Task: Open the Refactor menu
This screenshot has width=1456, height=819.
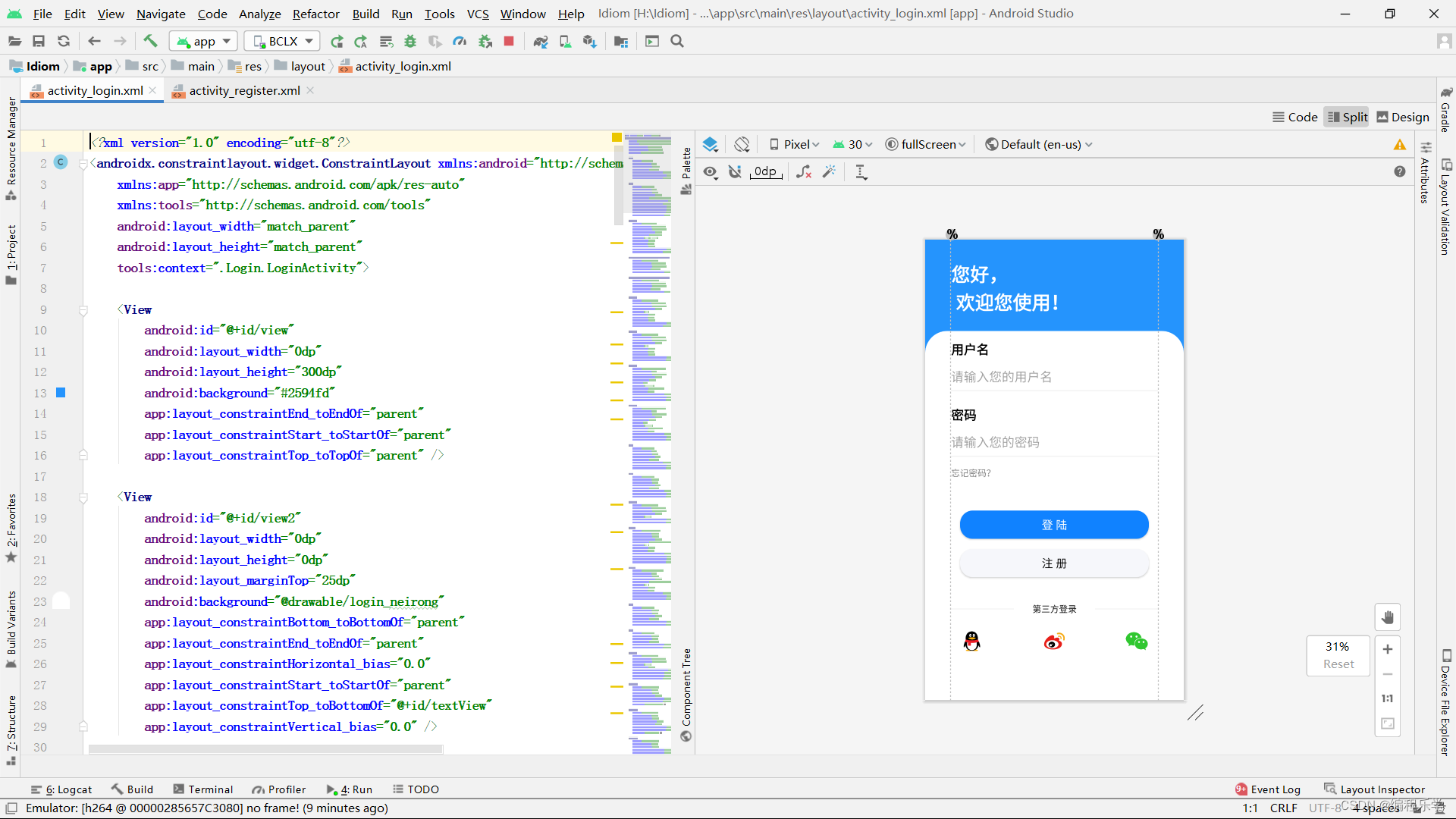Action: (315, 14)
